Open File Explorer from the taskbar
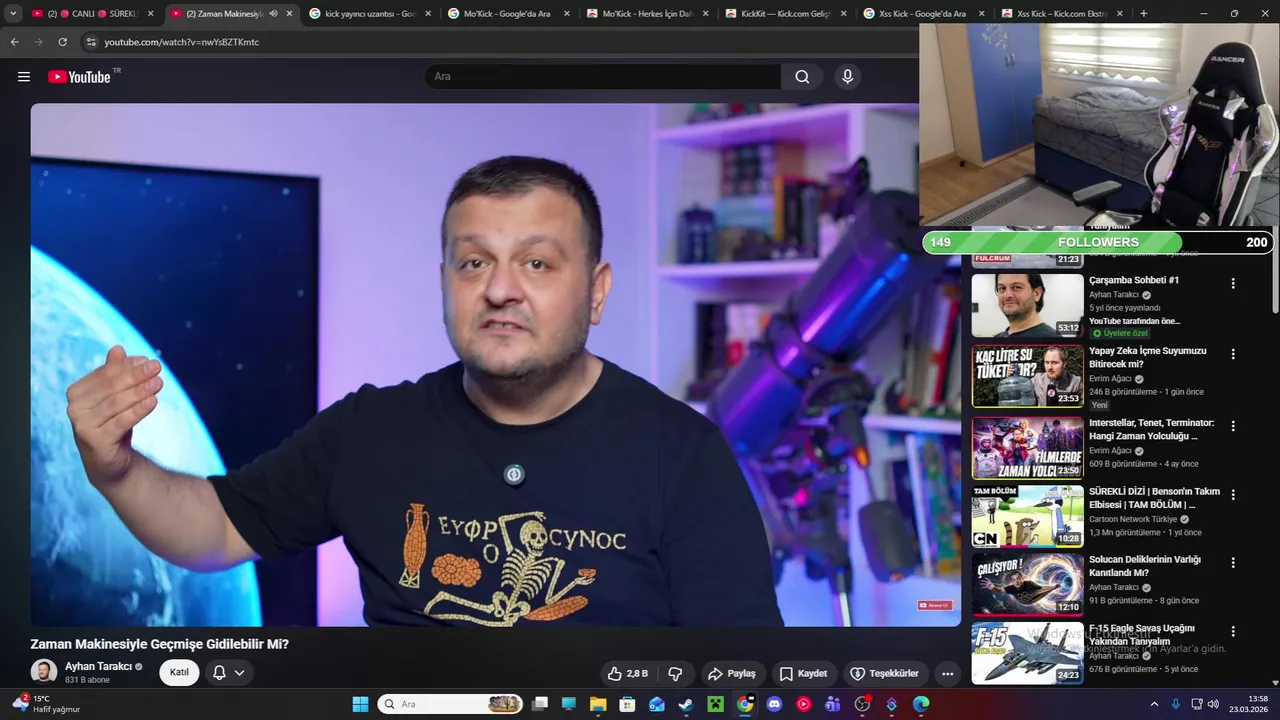Screen dimensions: 1280x720 [598, 704]
